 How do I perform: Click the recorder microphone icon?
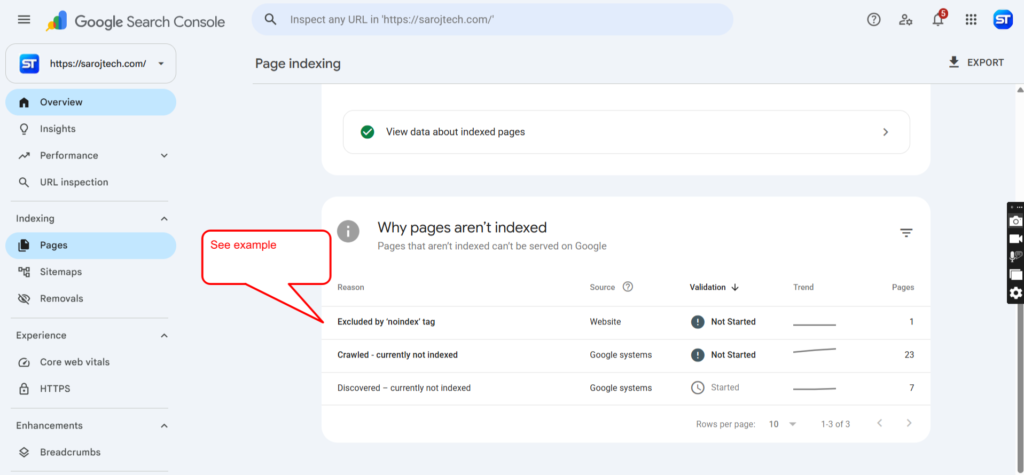1016,257
